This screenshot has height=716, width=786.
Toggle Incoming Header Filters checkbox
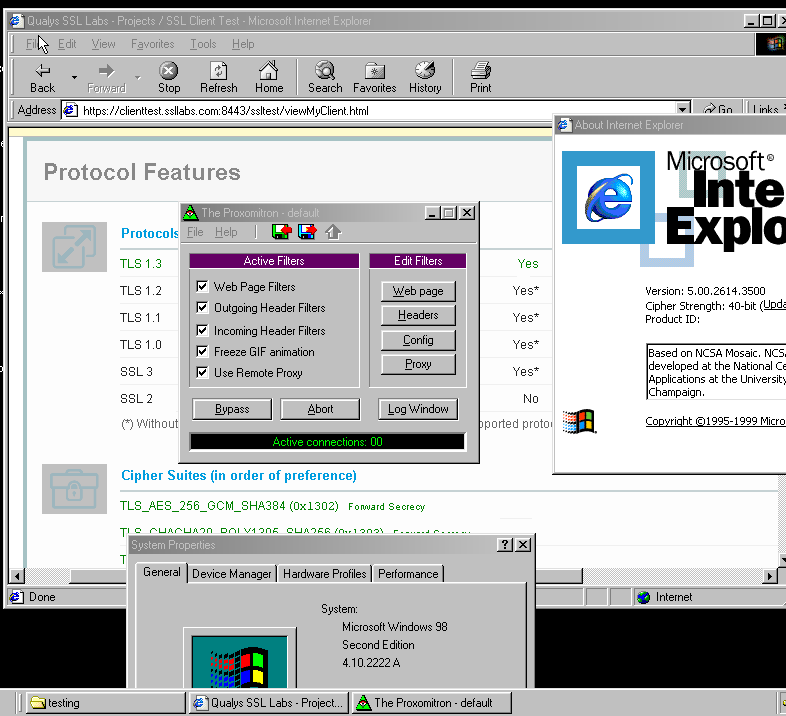click(202, 330)
